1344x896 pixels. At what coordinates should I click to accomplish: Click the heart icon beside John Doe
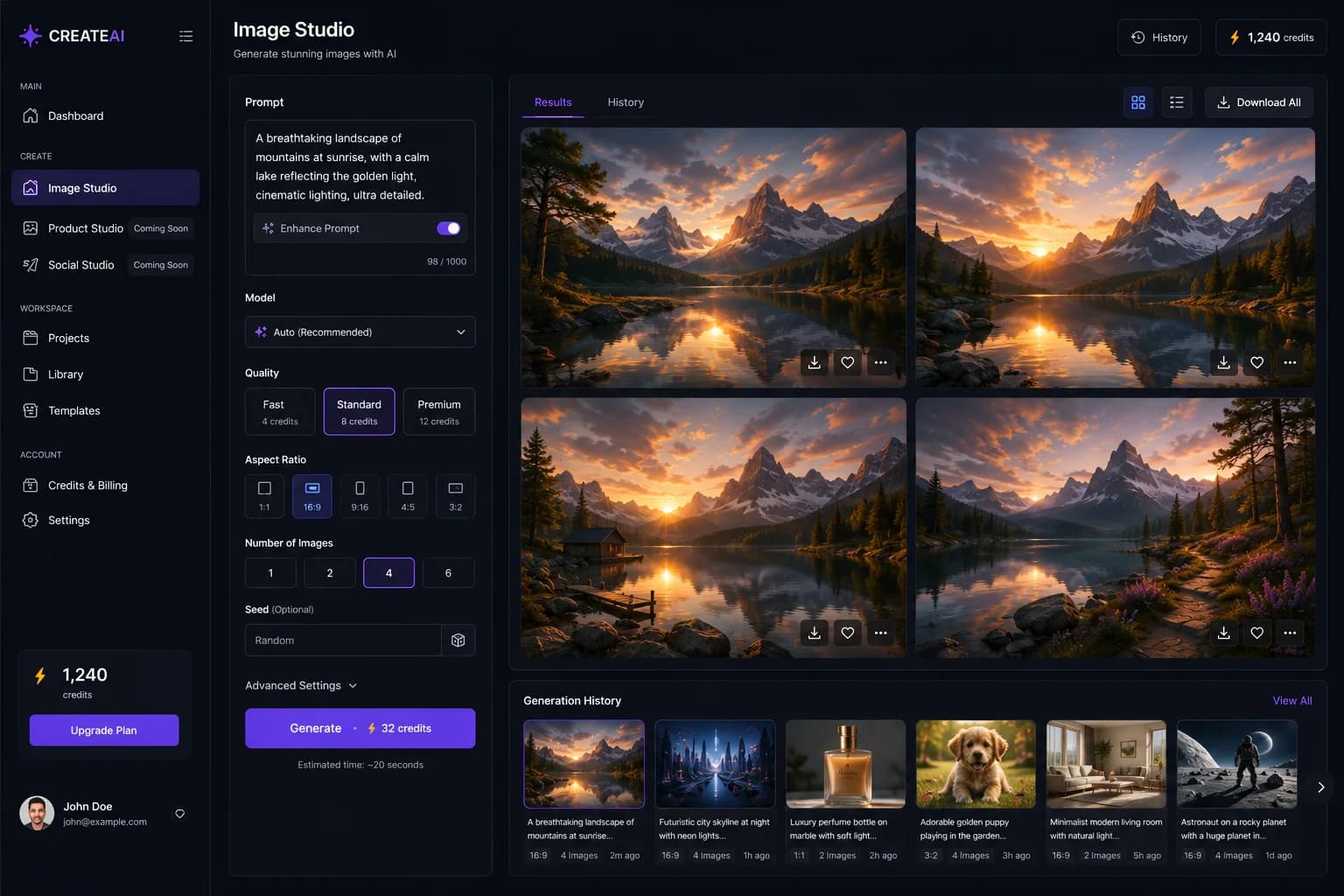(x=179, y=814)
